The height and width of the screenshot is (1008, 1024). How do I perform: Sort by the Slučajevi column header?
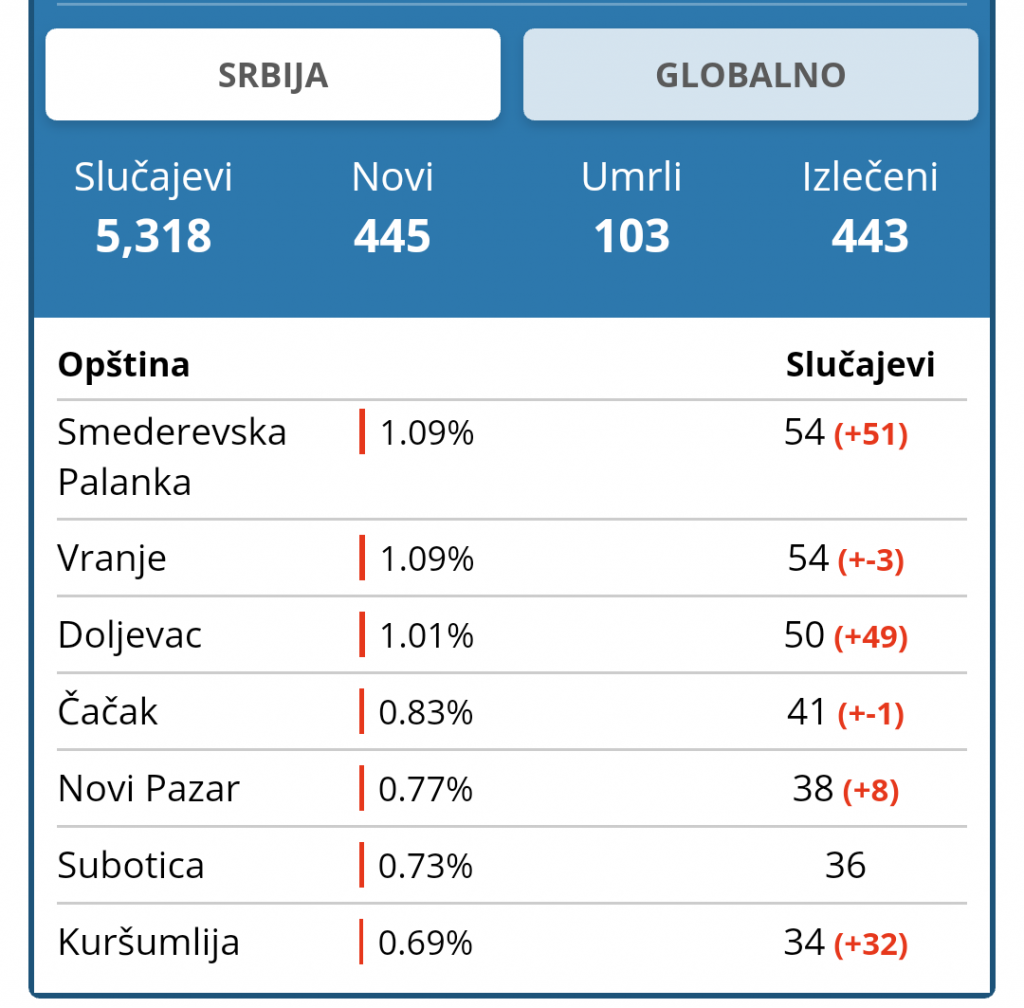(x=860, y=364)
